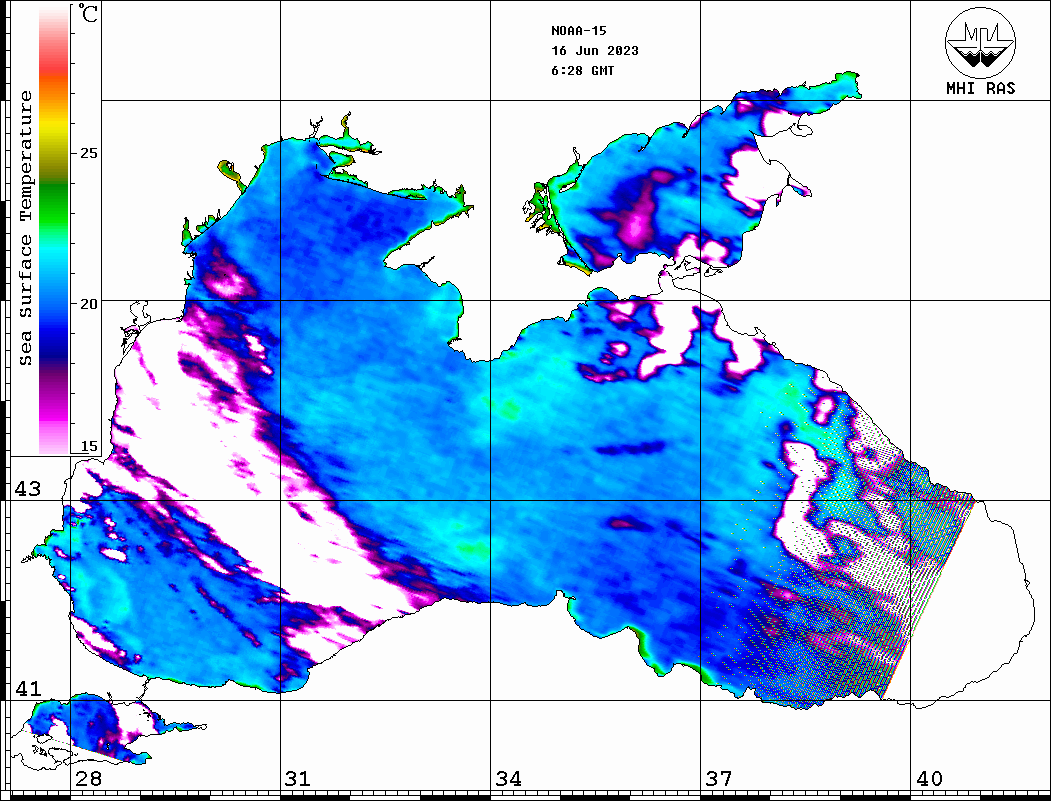The height and width of the screenshot is (801, 1051).
Task: Click the "°C" unit label
Action: [x=88, y=13]
